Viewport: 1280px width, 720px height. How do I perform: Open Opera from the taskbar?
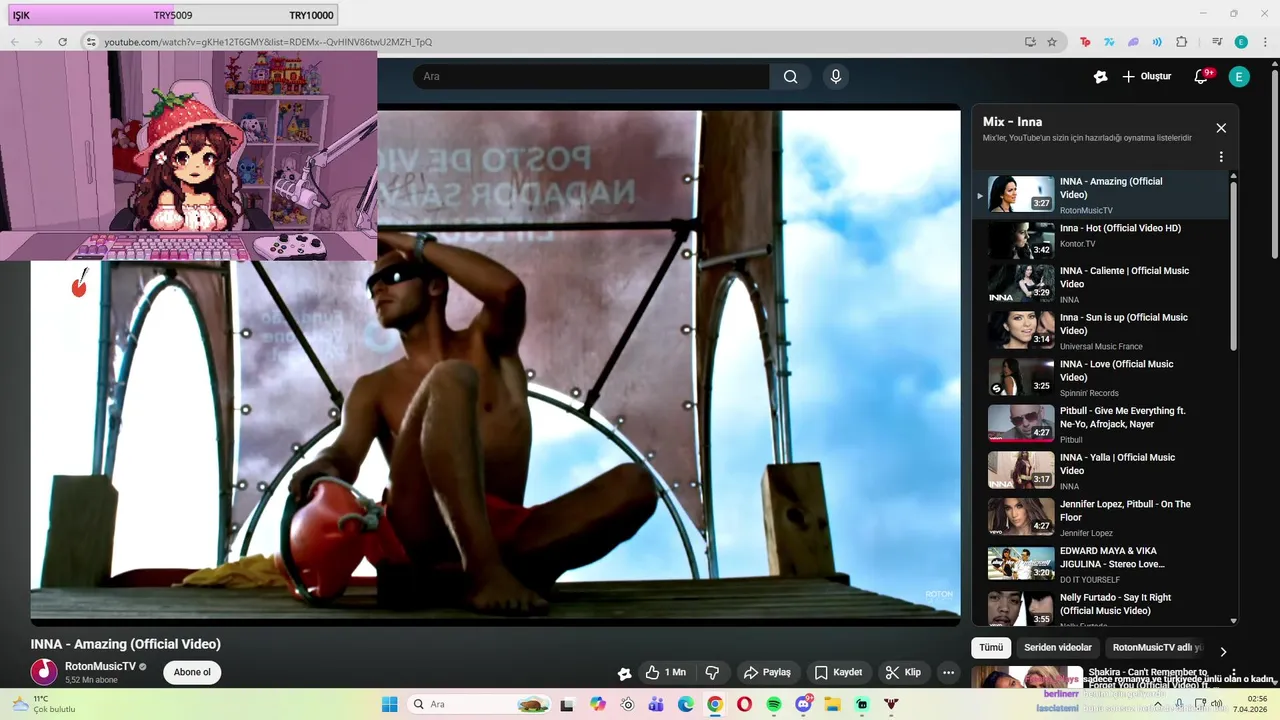744,704
